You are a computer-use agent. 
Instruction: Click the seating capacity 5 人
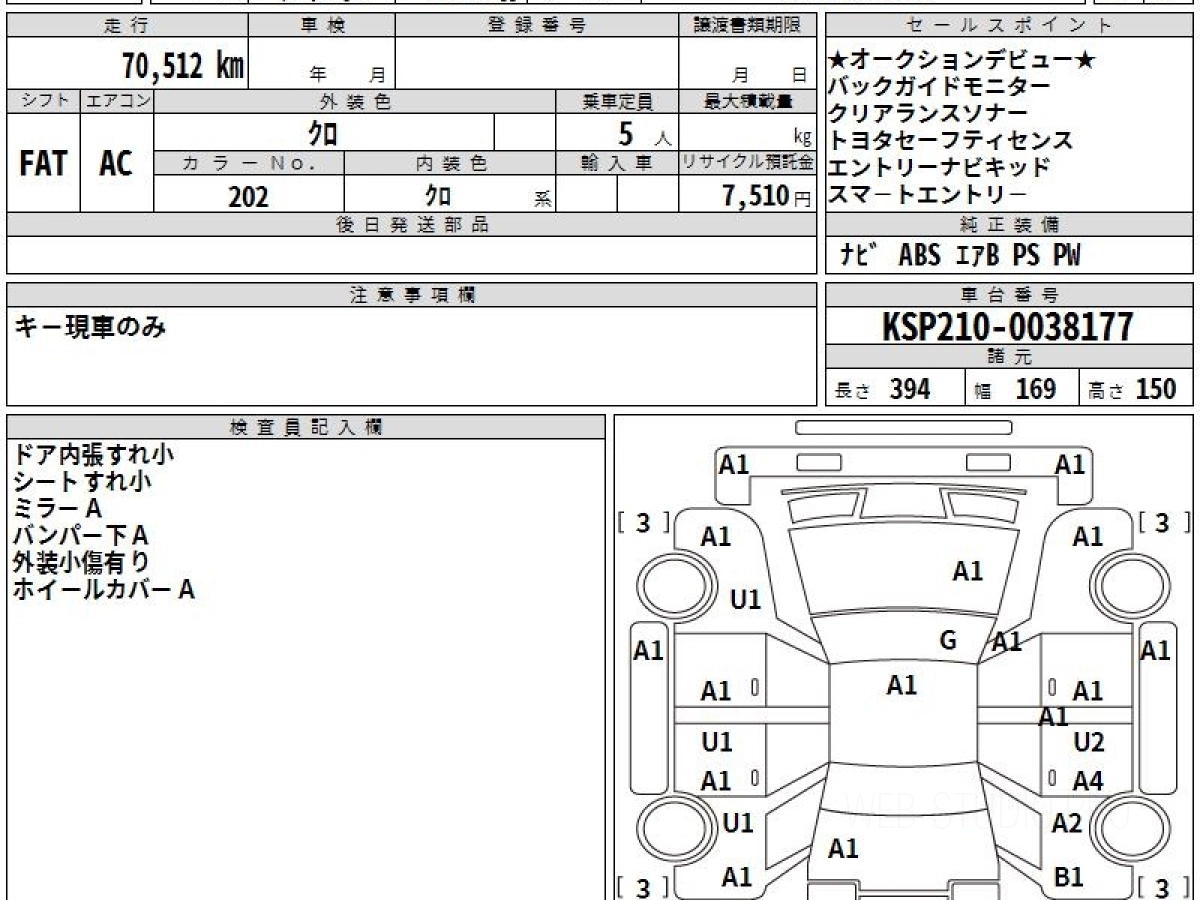tap(644, 134)
